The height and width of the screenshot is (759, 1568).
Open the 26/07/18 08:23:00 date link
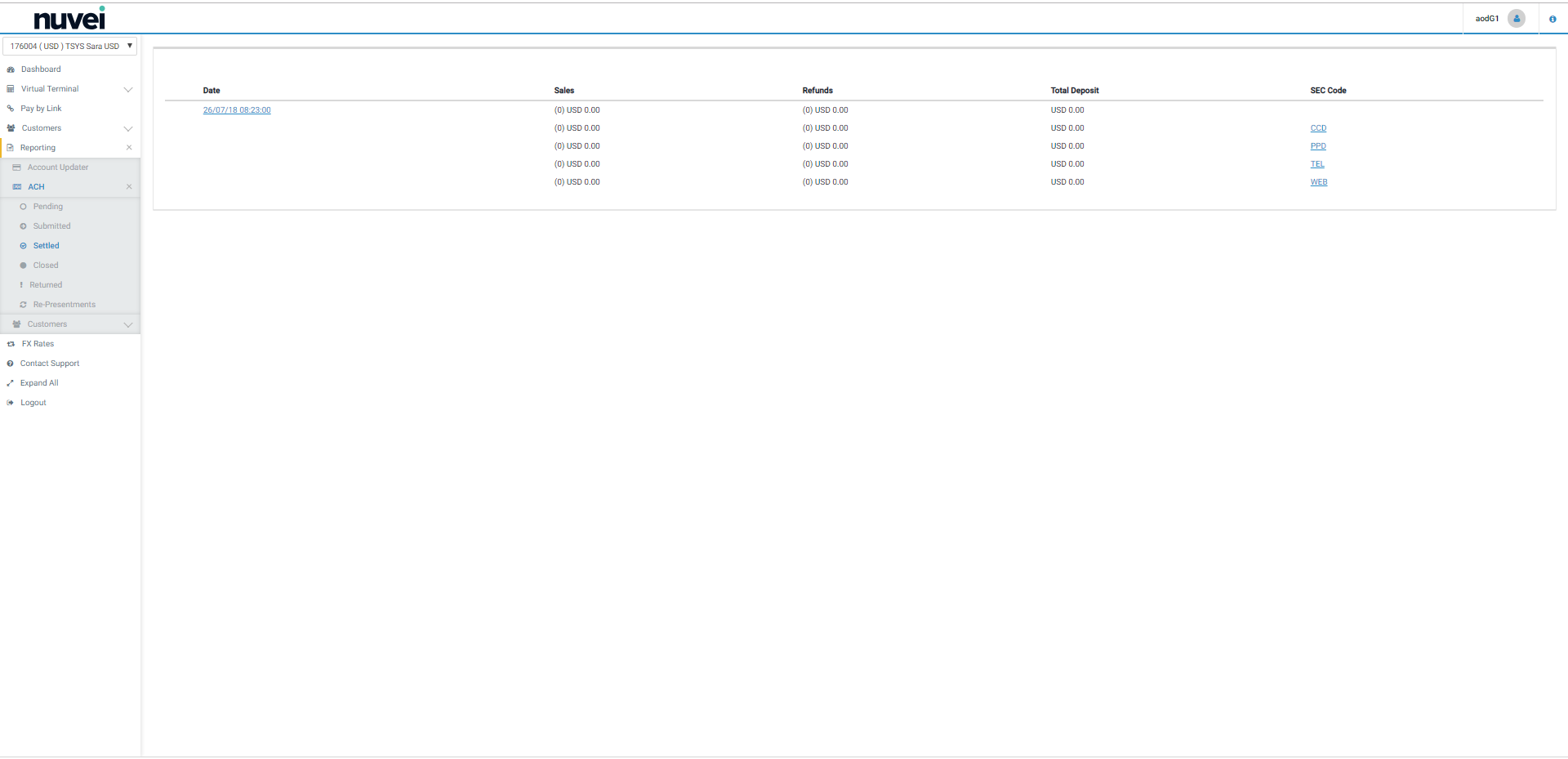pyautogui.click(x=237, y=110)
